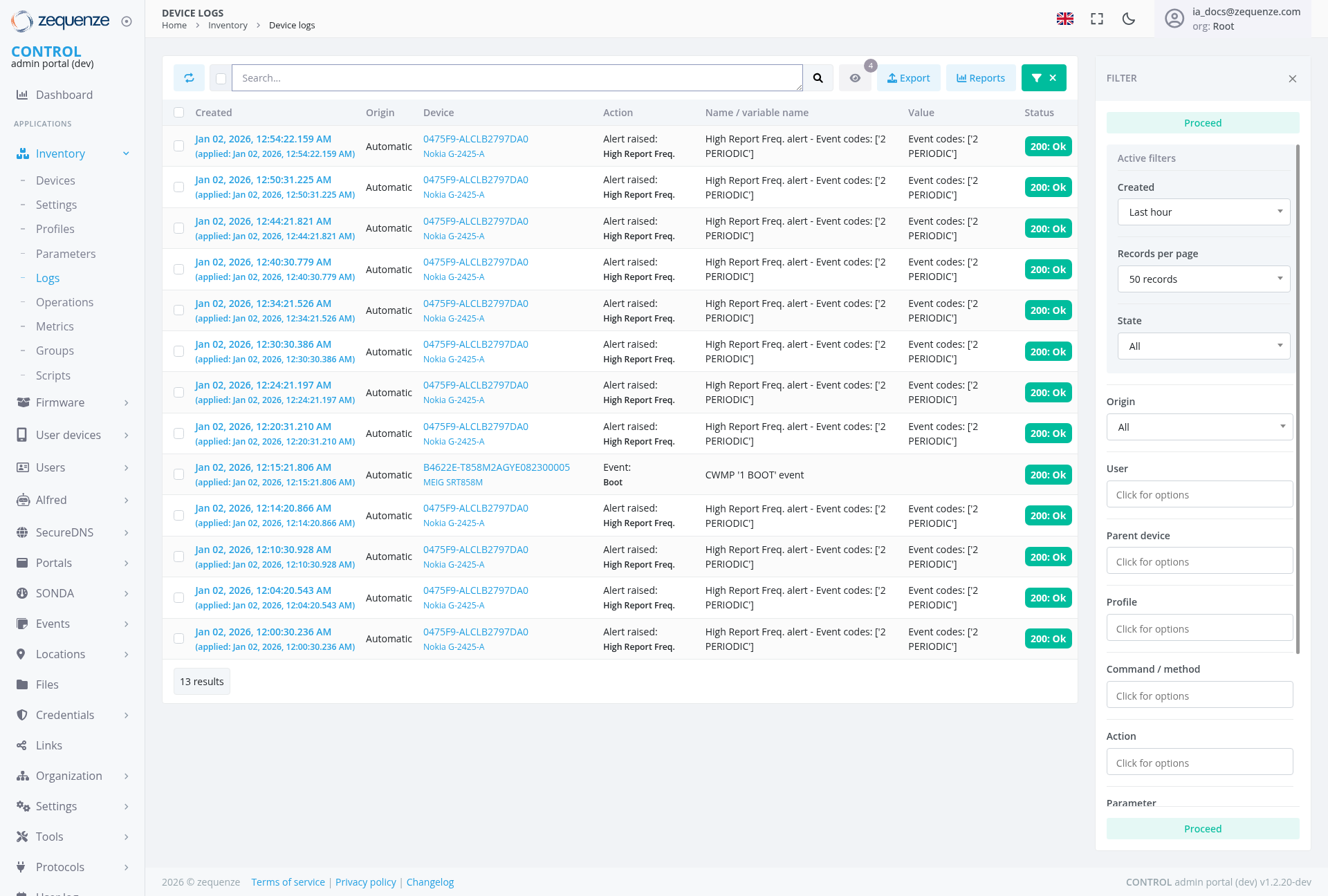Screen dimensions: 1328x896
Task: Click the search magnifier icon
Action: pyautogui.click(x=818, y=78)
